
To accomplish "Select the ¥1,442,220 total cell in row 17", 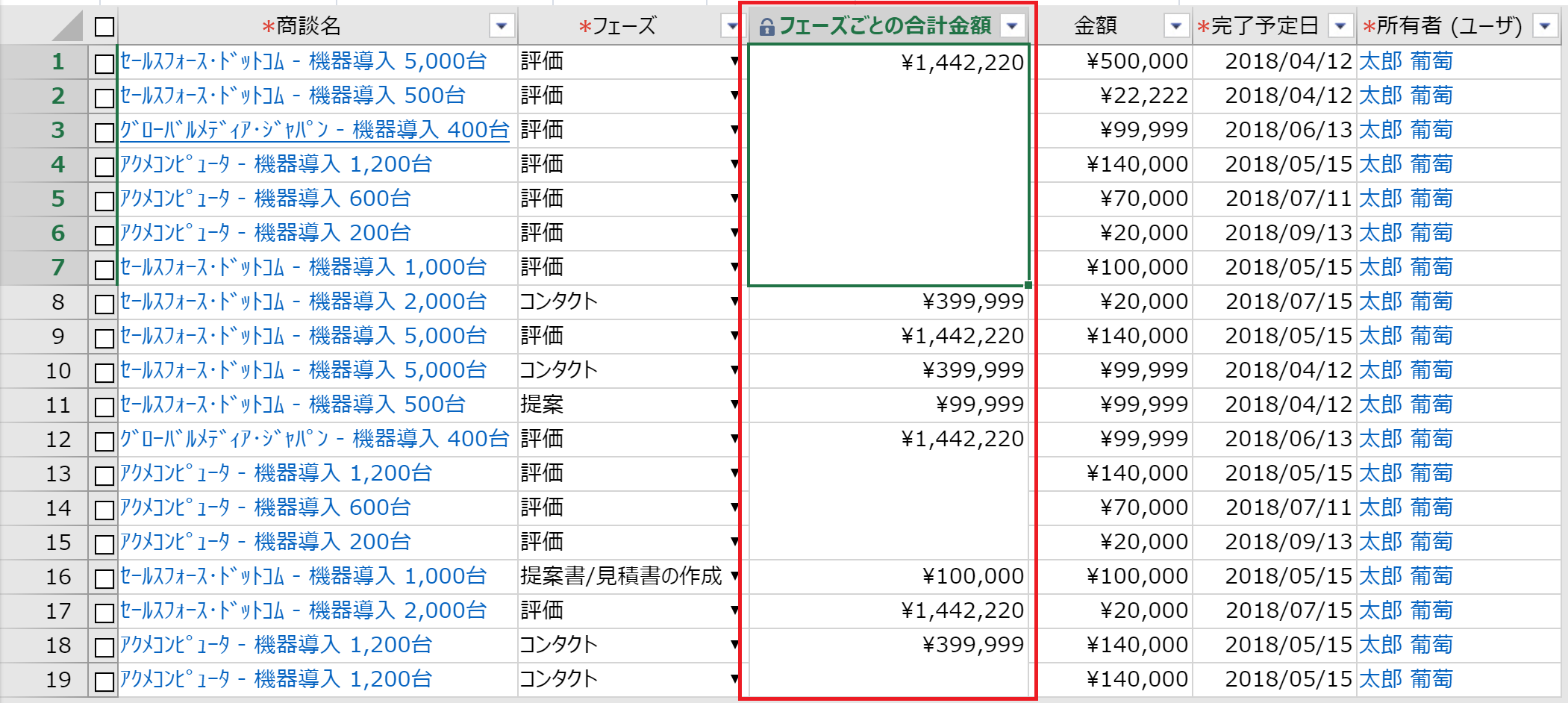I will (888, 611).
